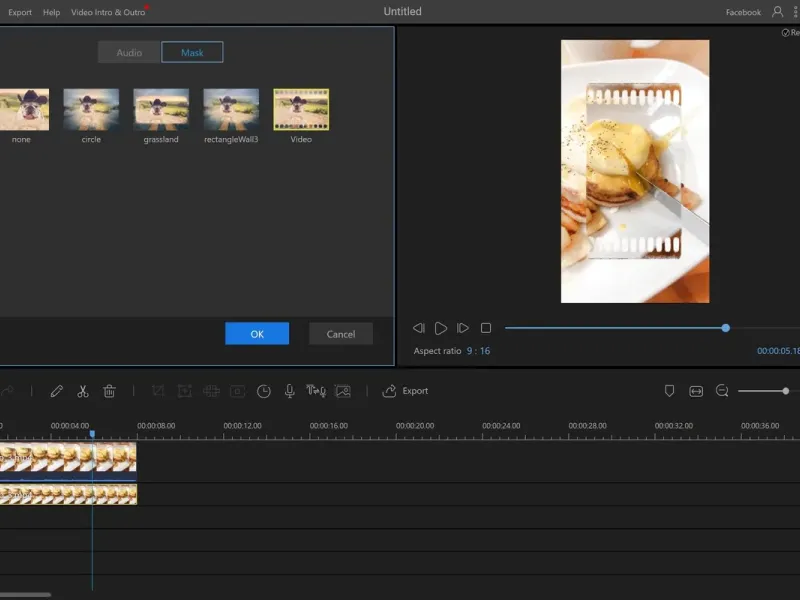Click the Crop tool icon

[x=158, y=391]
